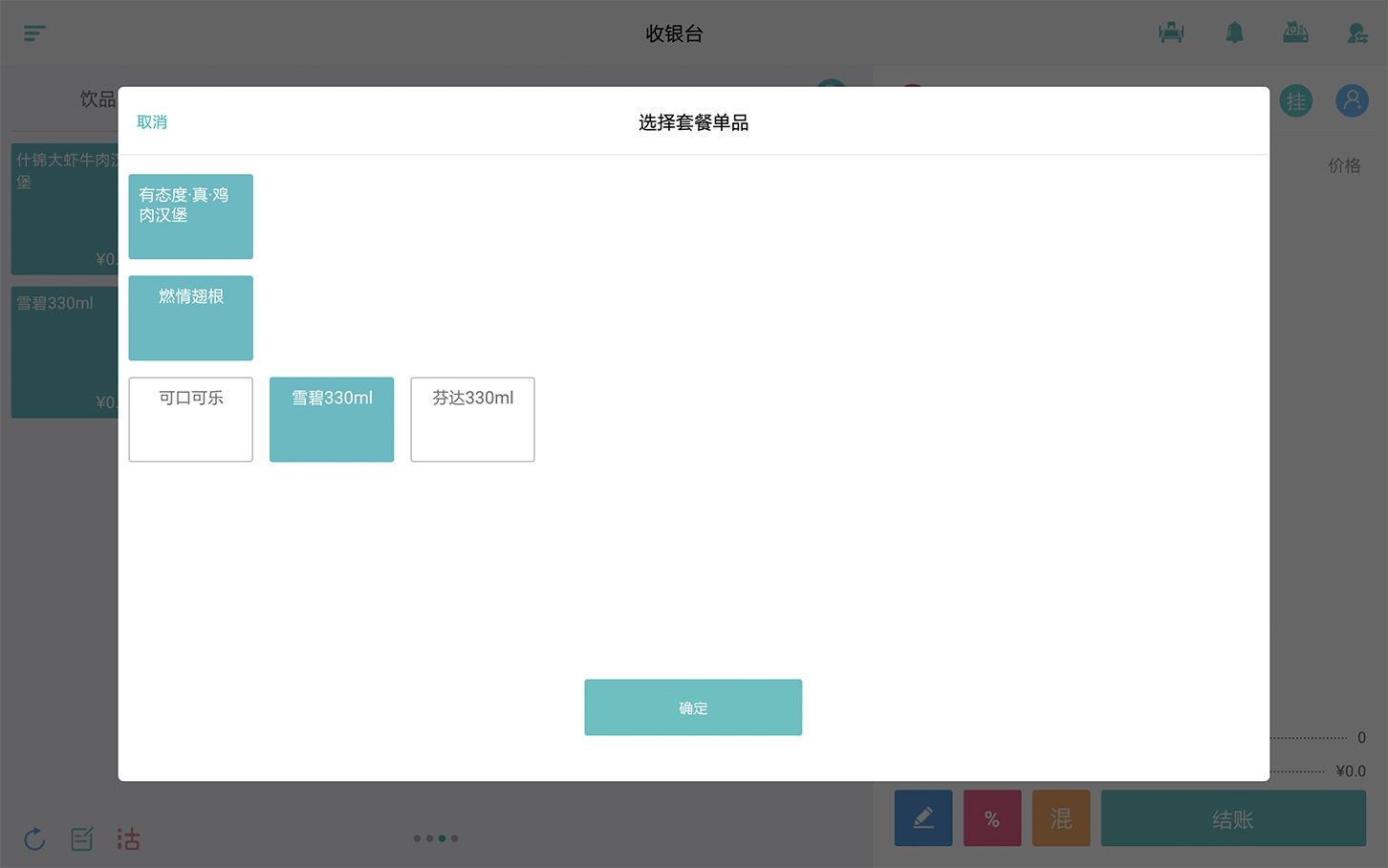Switch to 饮品 category tab
The height and width of the screenshot is (868, 1388).
coord(98,98)
